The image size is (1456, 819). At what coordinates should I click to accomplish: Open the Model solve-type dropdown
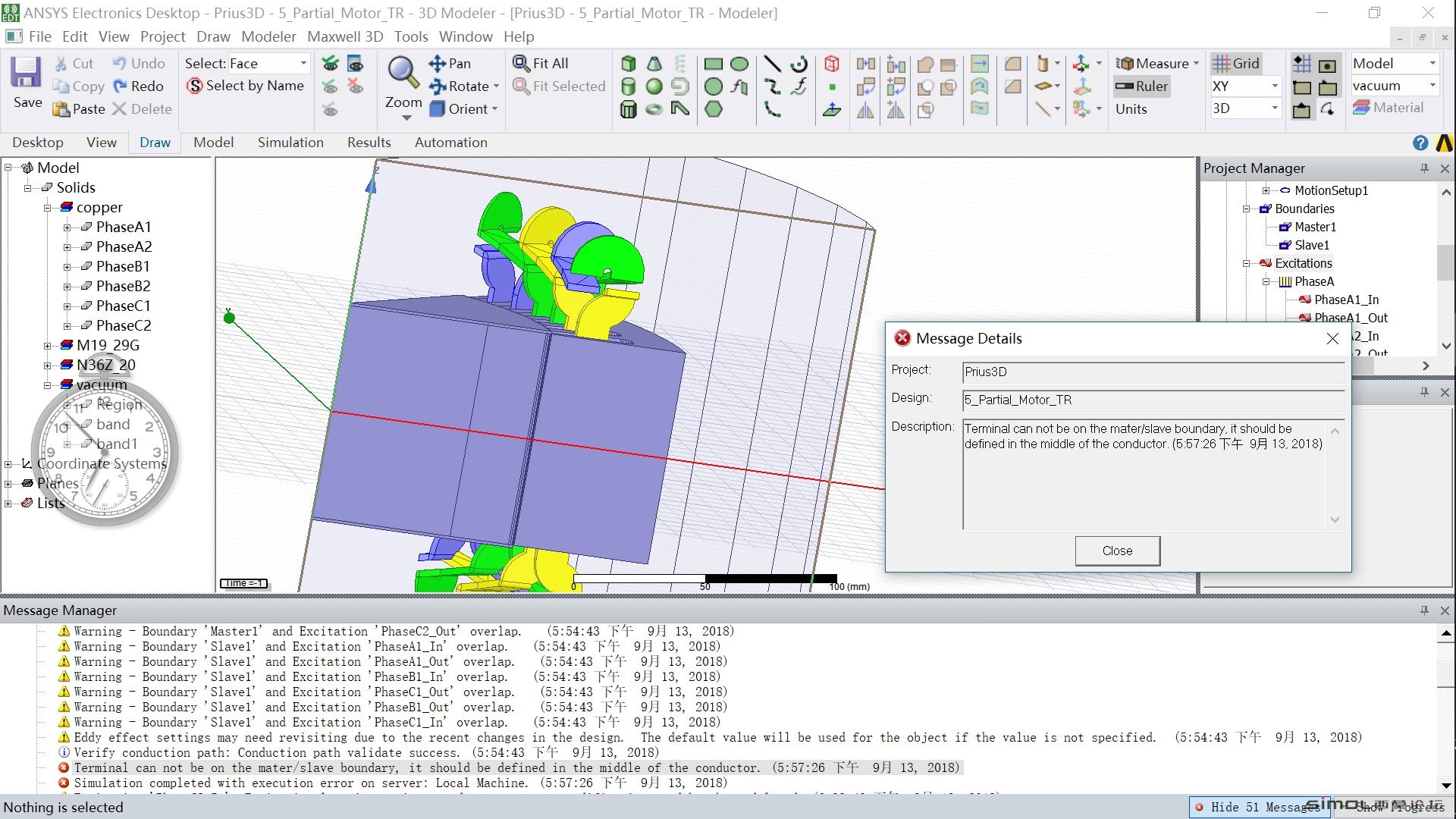pos(1432,64)
